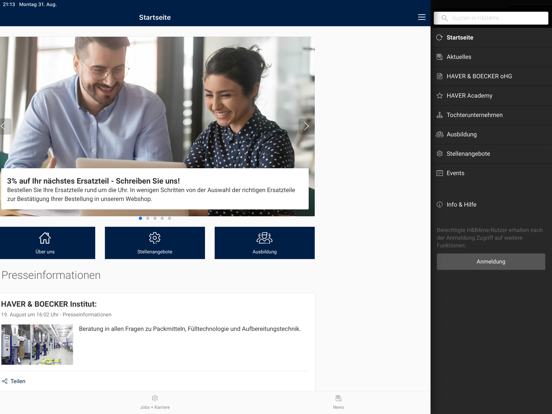552x414 pixels.
Task: Open the HAVER & BOECKER Institut article title
Action: click(49, 304)
